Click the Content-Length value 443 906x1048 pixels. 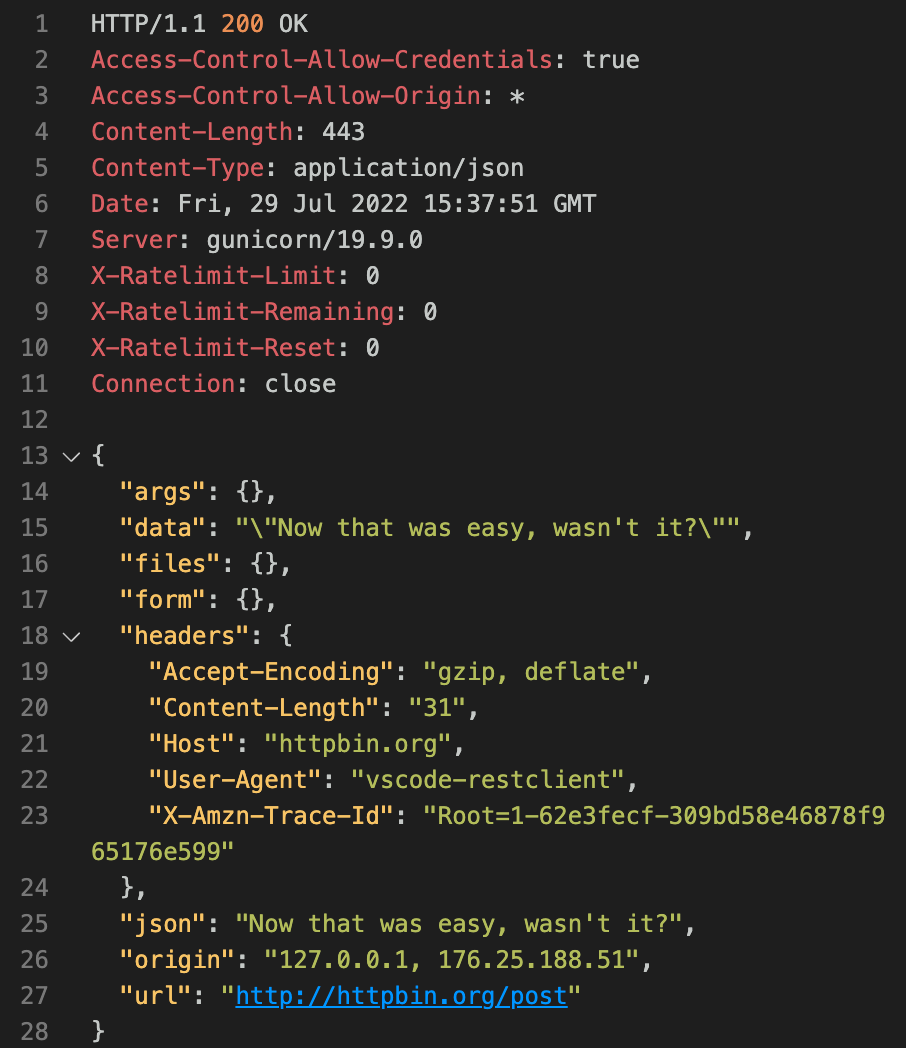click(343, 131)
